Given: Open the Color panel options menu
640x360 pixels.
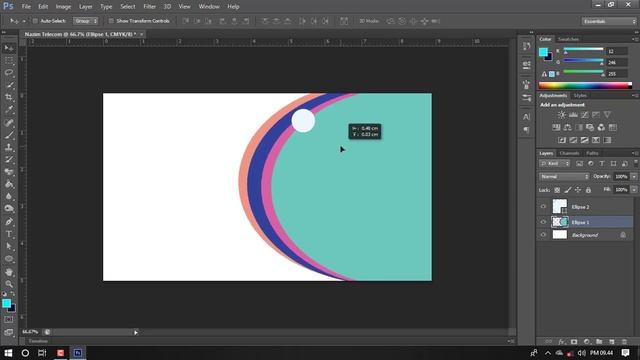Looking at the screenshot, I should [x=635, y=39].
